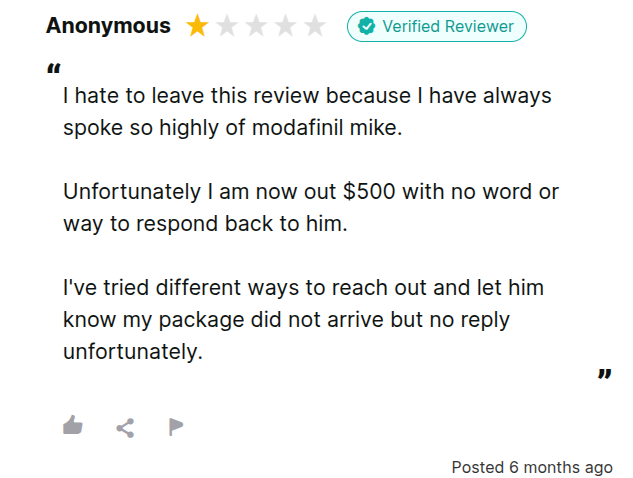Click the share icon below the review
Viewport: 633px width, 478px height.
(125, 427)
